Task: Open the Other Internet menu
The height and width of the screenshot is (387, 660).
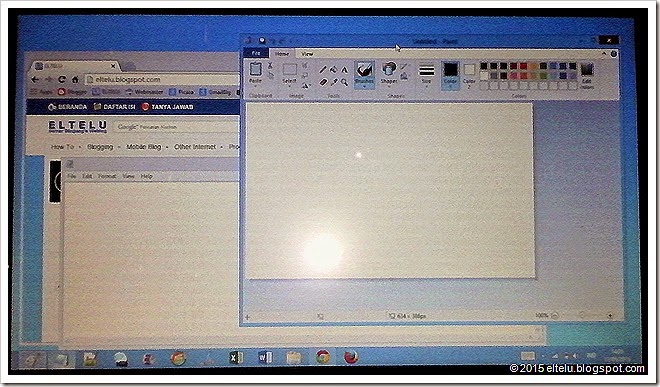Action: (194, 147)
